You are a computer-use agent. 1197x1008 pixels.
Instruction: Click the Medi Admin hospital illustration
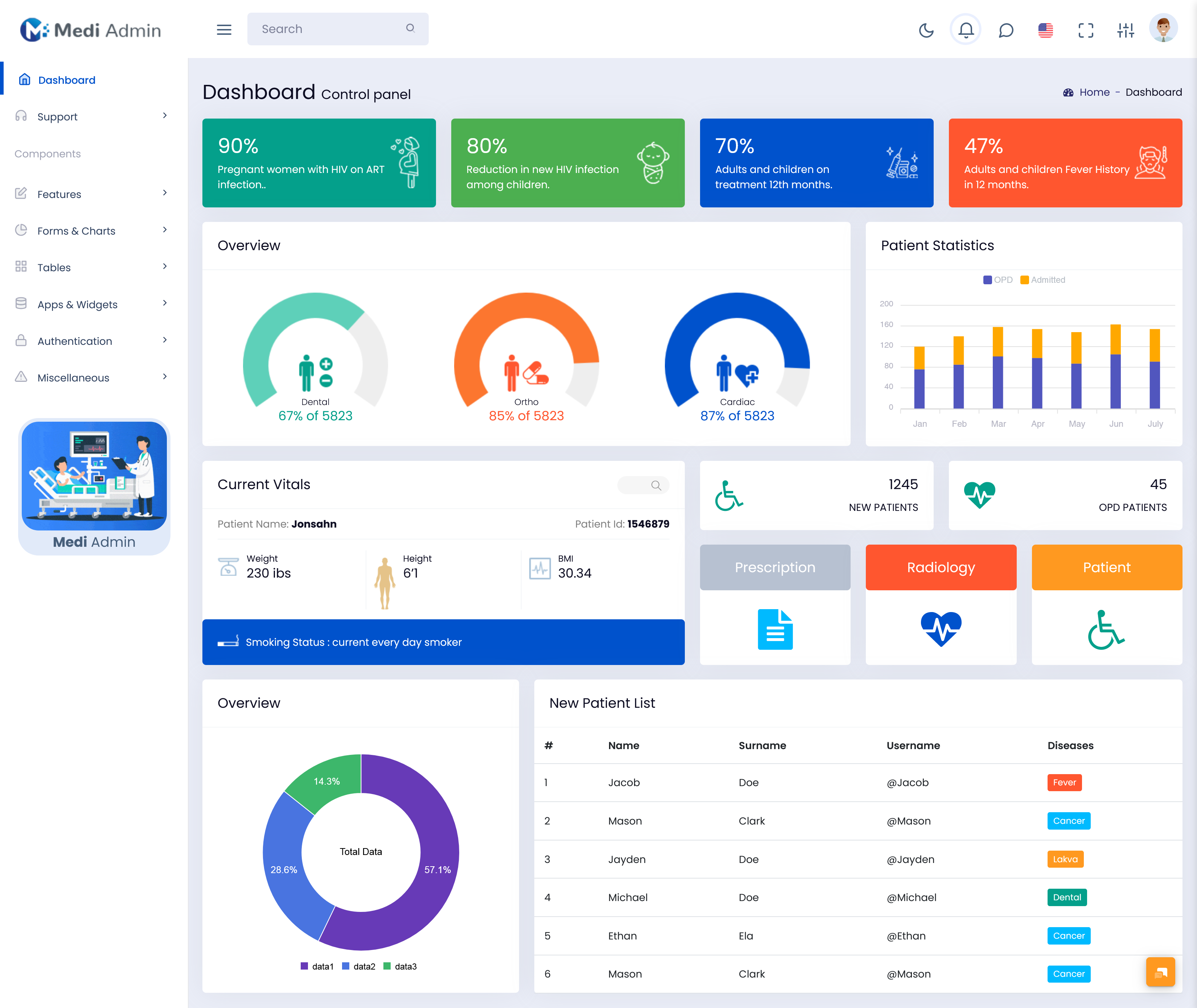[x=94, y=475]
